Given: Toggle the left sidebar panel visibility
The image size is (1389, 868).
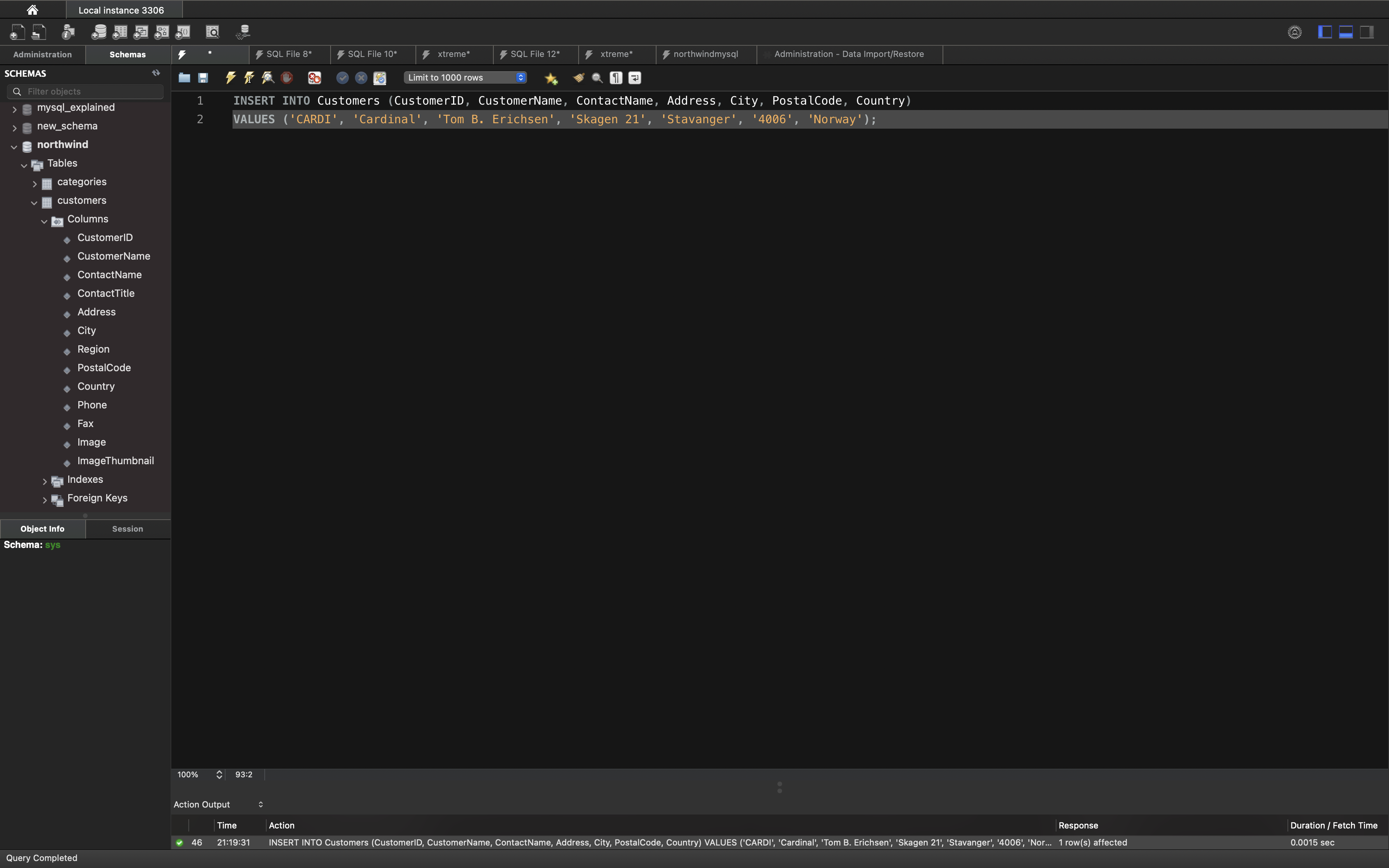Looking at the screenshot, I should (x=1325, y=32).
